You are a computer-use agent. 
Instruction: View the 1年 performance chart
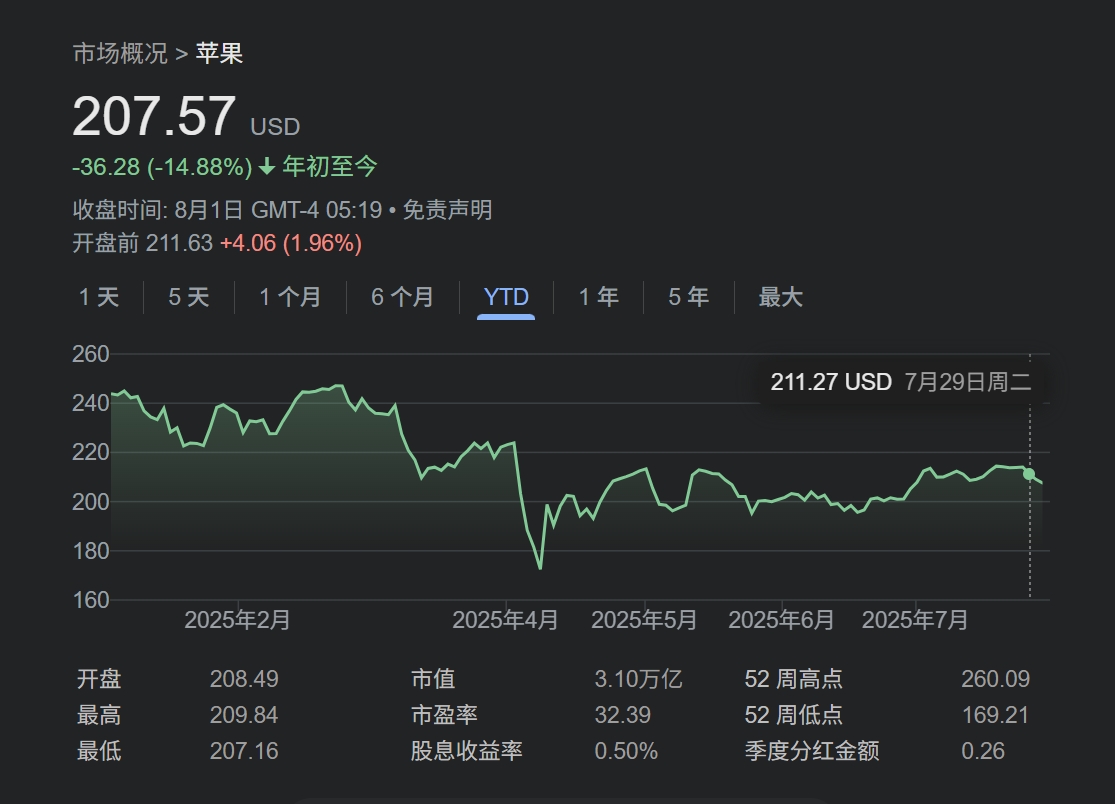597,297
